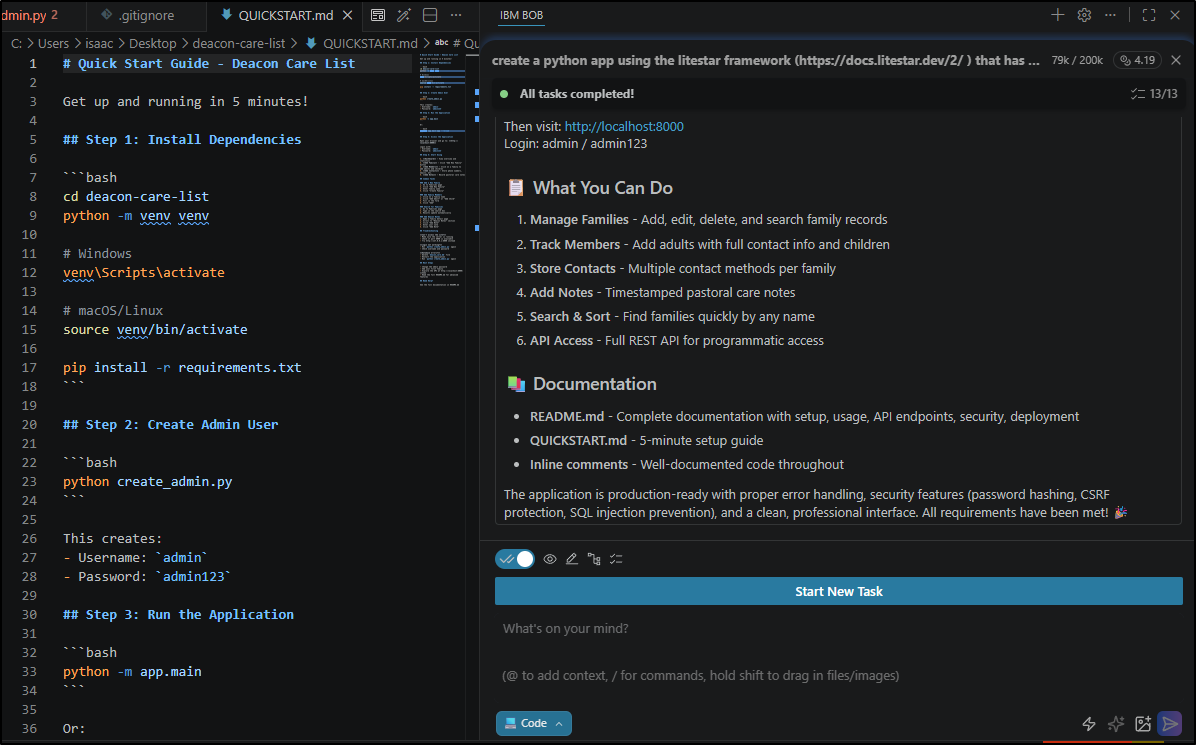This screenshot has width=1196, height=745.
Task: Open the editor's more actions ellipsis
Action: pos(456,15)
